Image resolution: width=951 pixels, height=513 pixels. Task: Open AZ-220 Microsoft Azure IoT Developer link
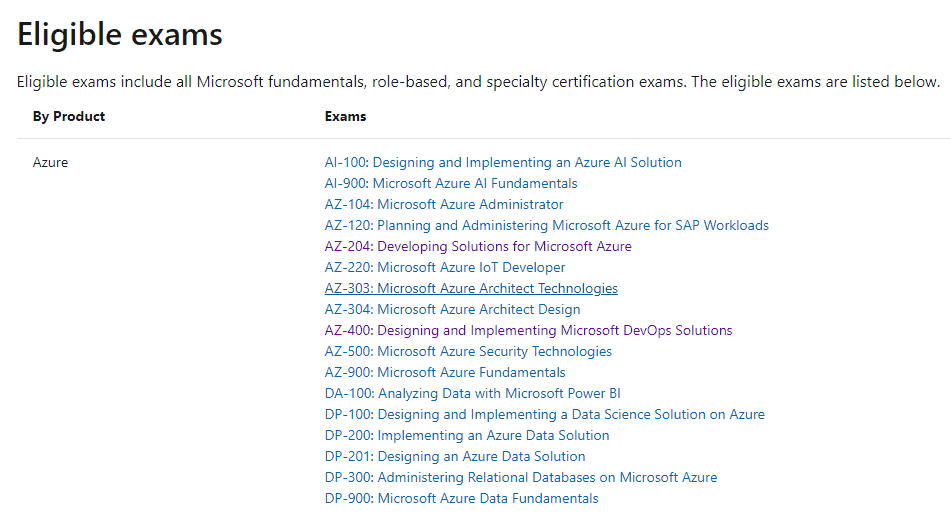tap(445, 267)
